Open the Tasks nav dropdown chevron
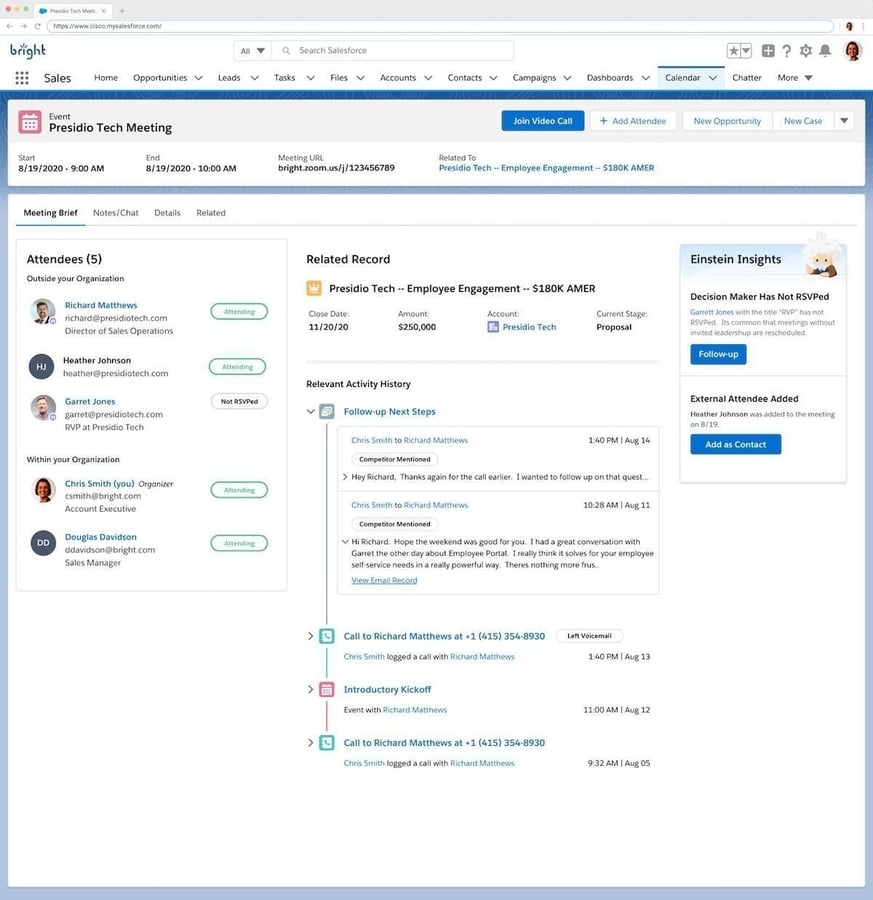873x900 pixels. pos(311,77)
